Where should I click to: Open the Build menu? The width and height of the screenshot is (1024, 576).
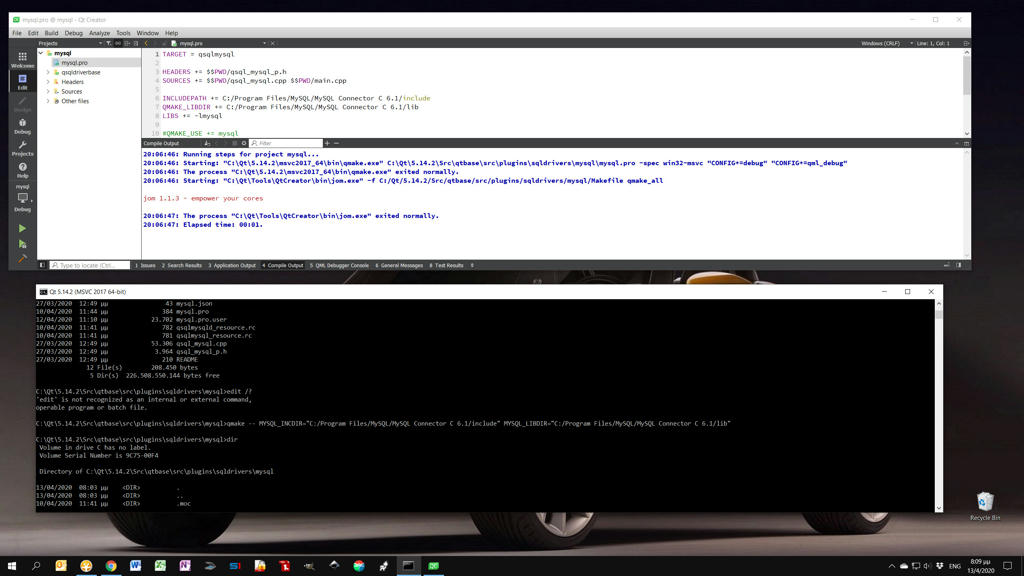point(51,33)
